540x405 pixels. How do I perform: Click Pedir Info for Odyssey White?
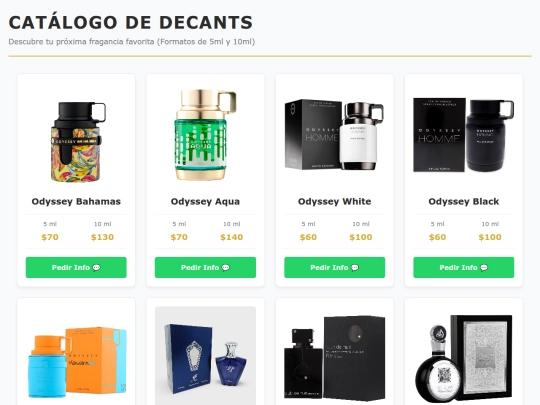[x=334, y=267]
